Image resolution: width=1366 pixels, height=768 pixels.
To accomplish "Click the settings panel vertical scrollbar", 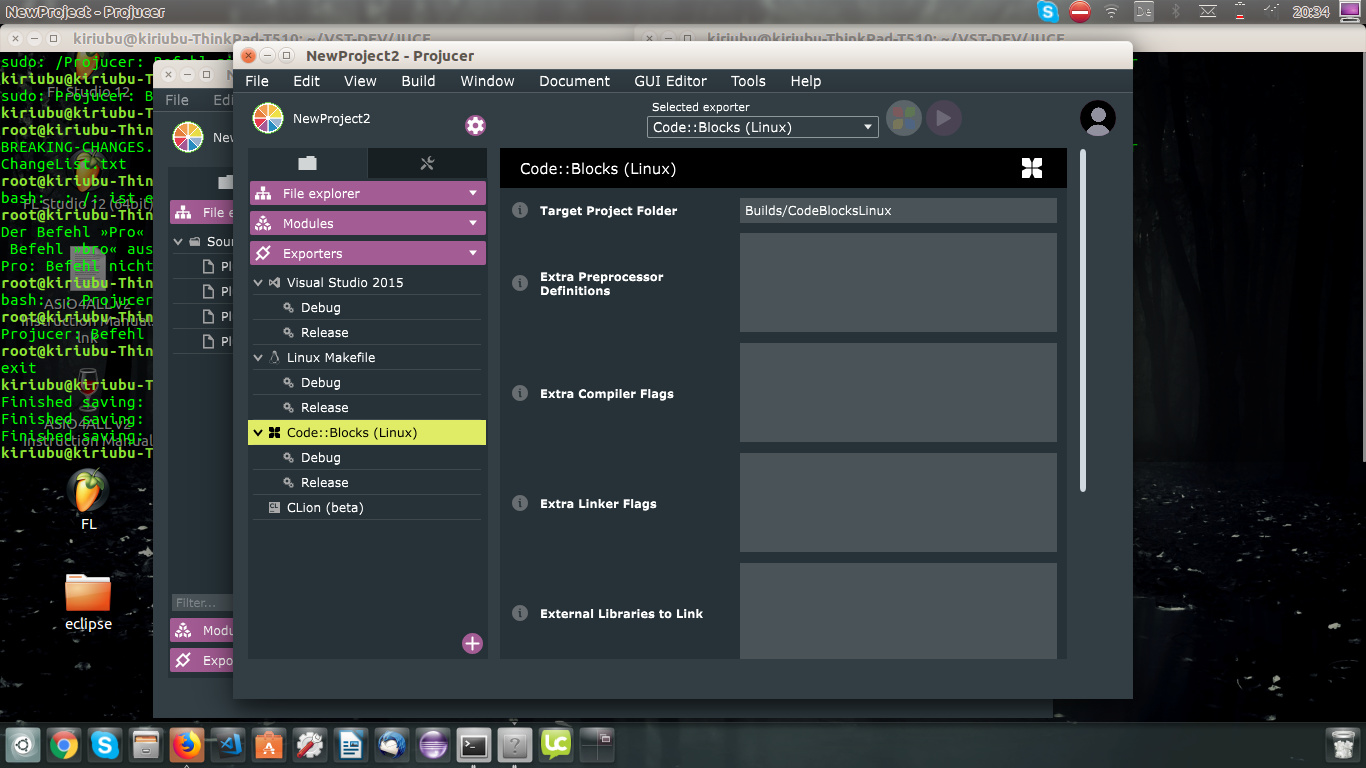I will (x=1082, y=320).
